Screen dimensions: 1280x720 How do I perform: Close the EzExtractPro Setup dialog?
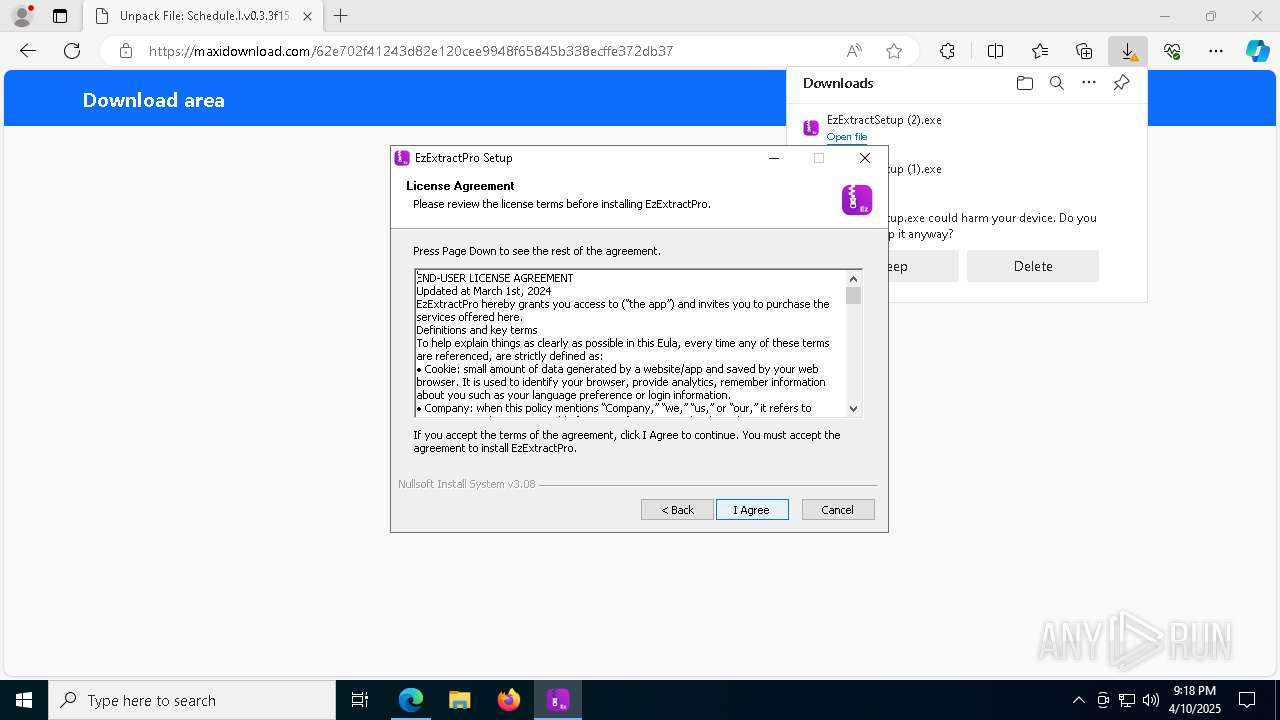[865, 158]
